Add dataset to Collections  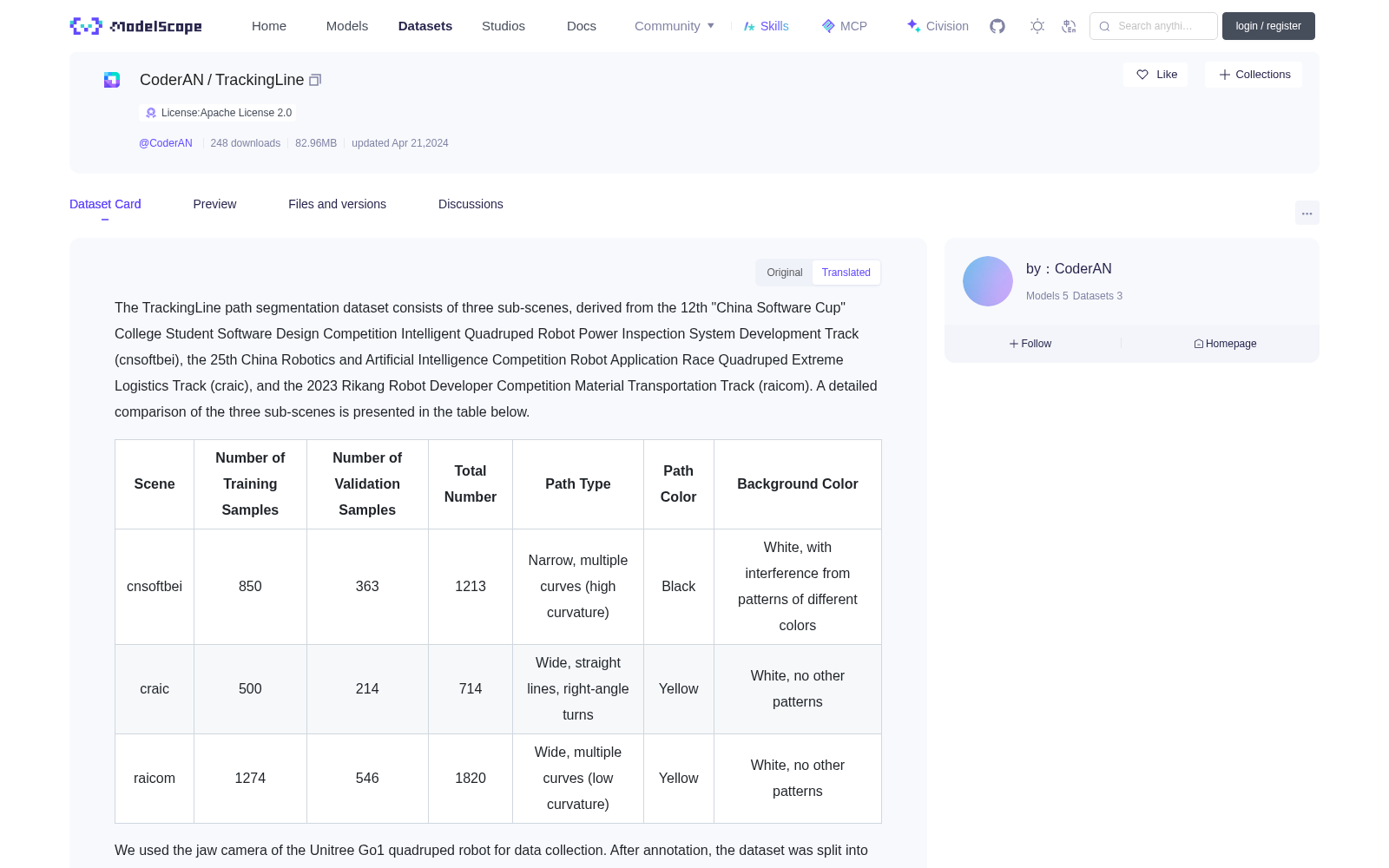pyautogui.click(x=1254, y=75)
